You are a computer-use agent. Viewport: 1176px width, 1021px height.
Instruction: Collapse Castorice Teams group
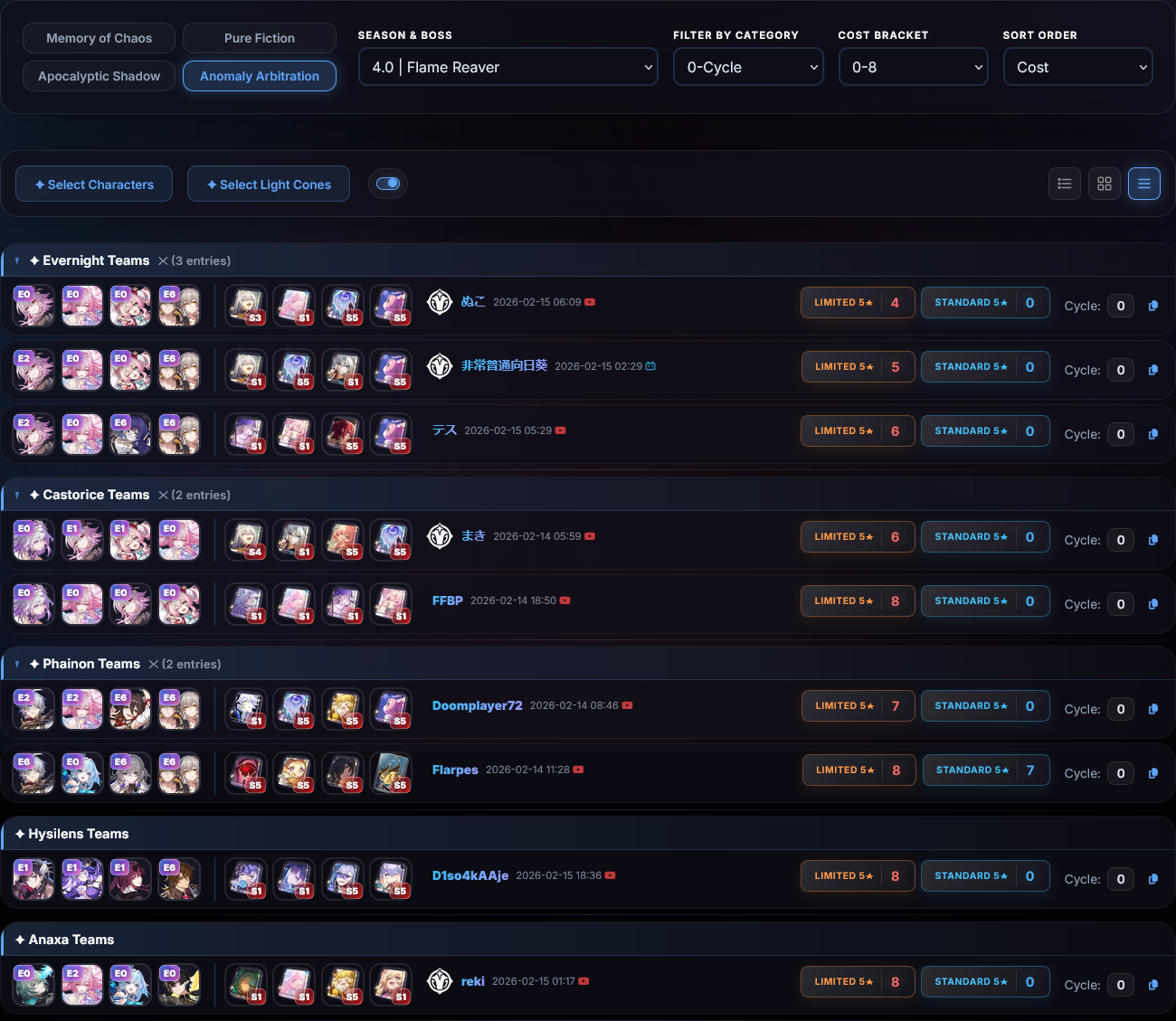[17, 495]
